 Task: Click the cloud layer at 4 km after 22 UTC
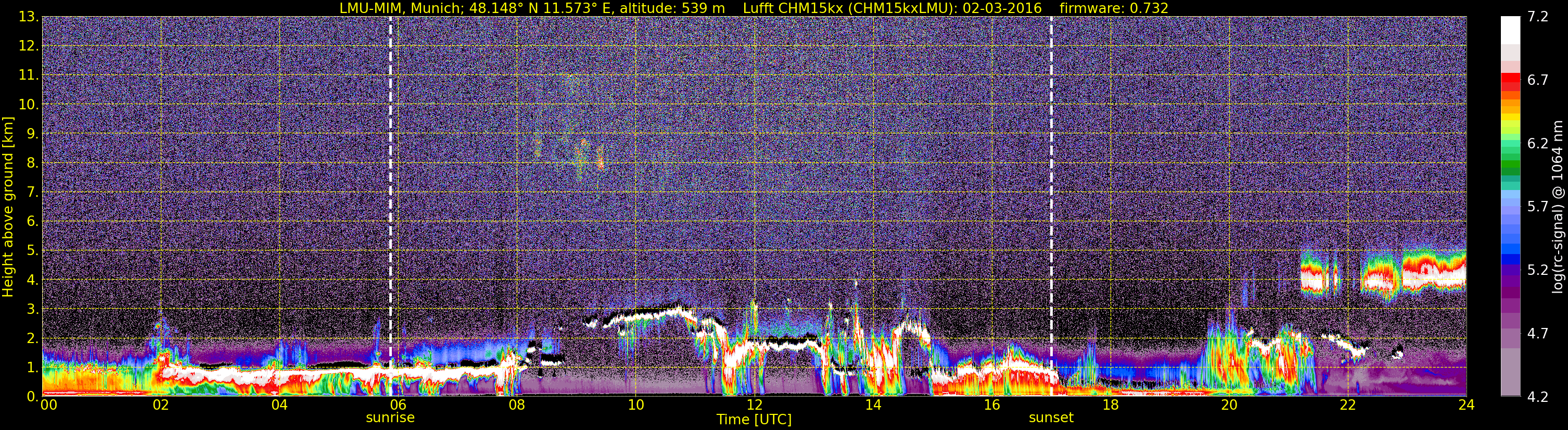tap(1412, 274)
